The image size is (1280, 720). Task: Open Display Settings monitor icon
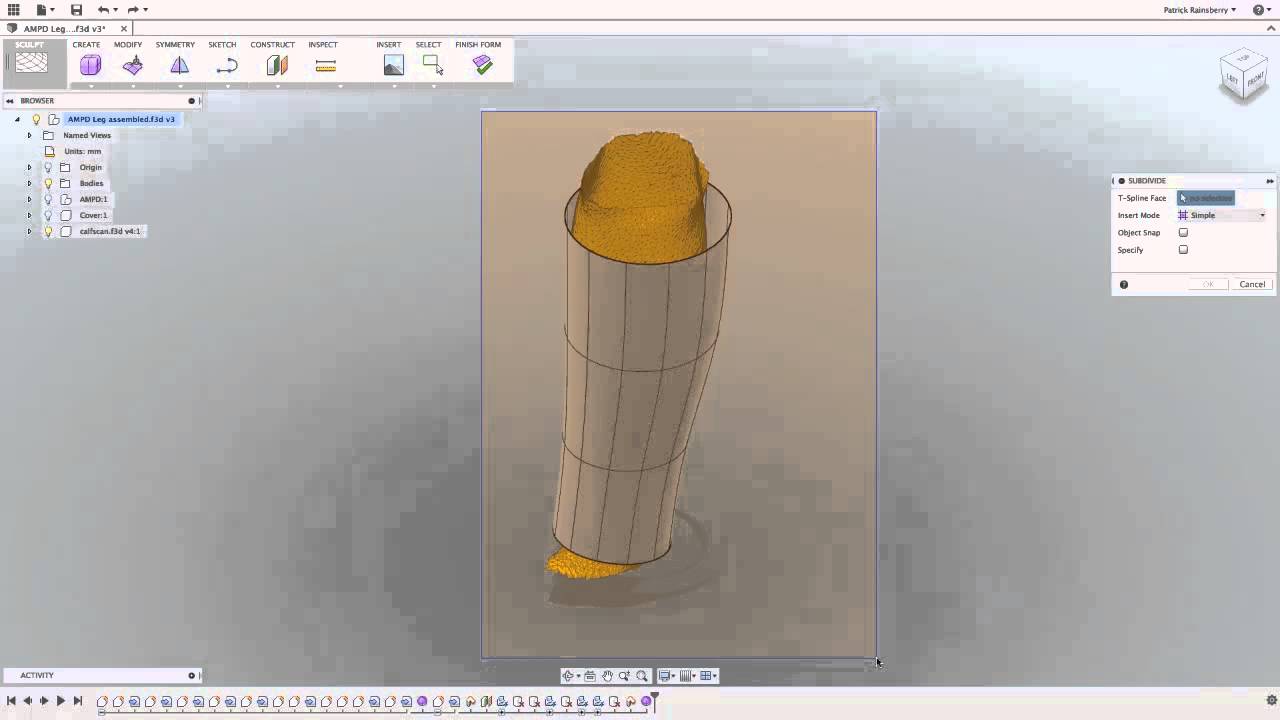point(665,676)
